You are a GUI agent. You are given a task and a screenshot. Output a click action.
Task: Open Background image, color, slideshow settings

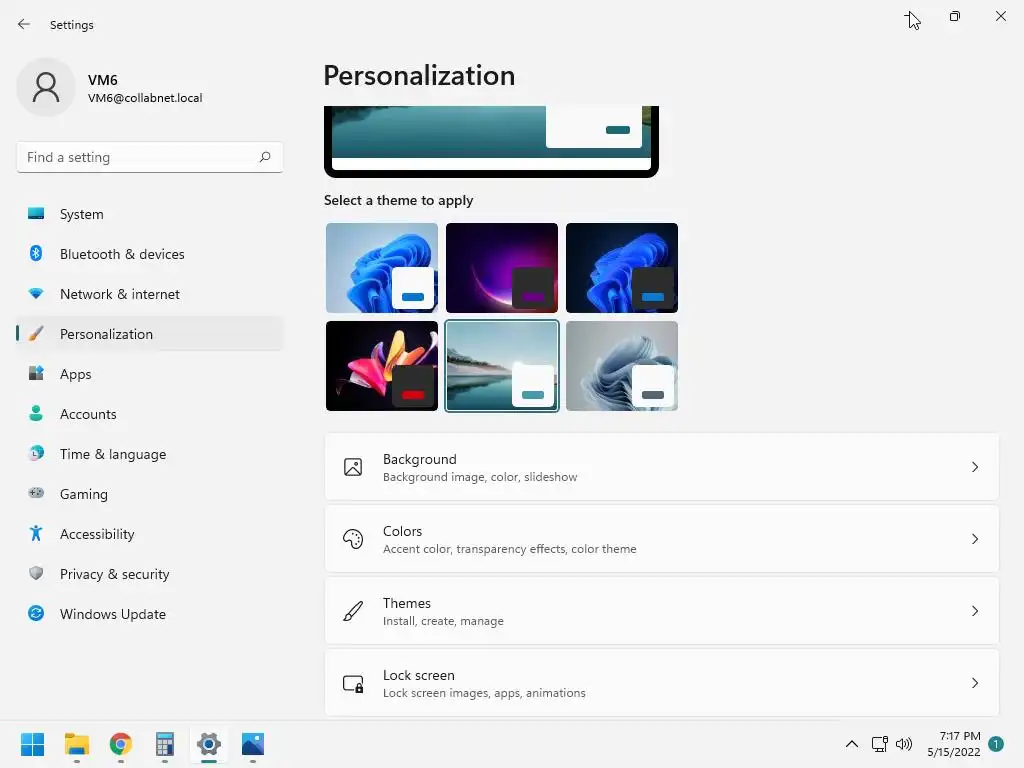click(x=662, y=467)
